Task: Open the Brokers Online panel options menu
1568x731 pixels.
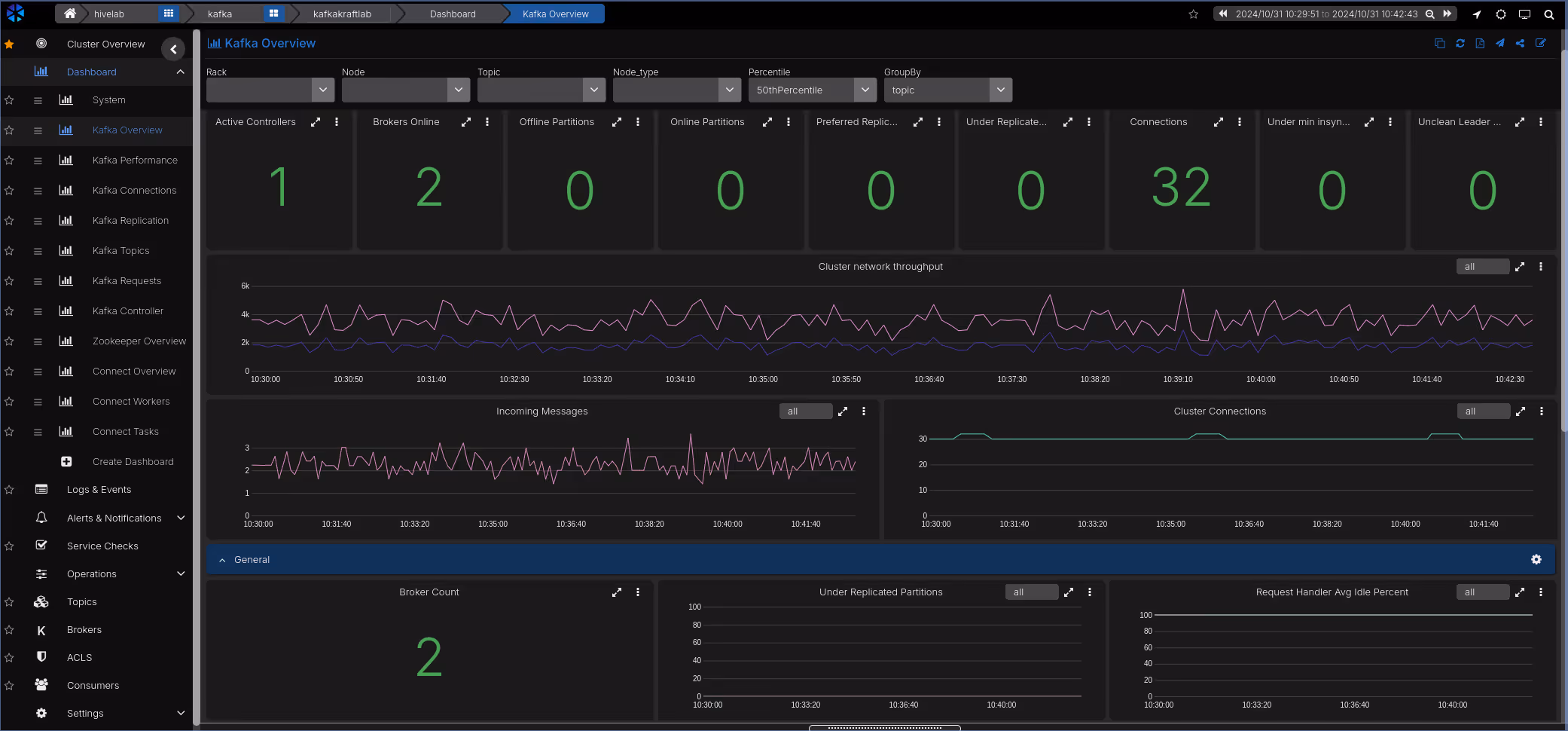Action: pyautogui.click(x=487, y=122)
